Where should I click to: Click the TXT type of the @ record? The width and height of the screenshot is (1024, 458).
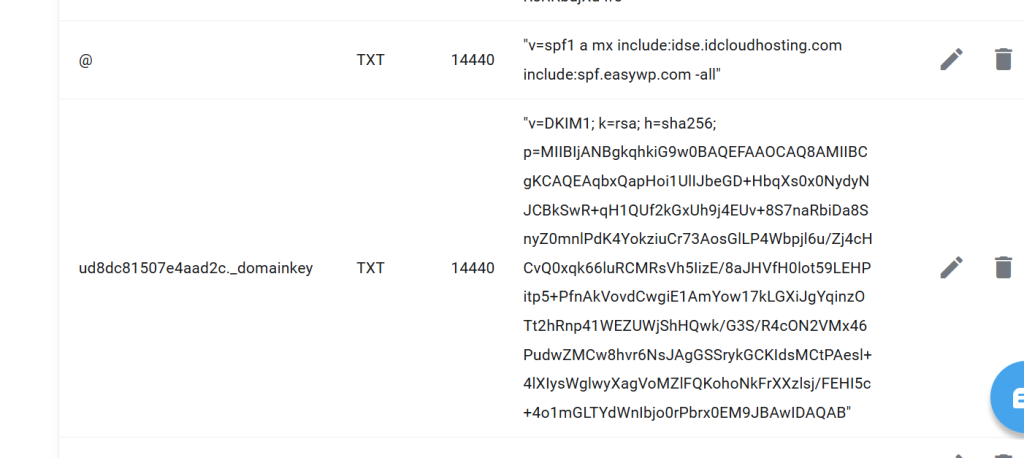370,60
